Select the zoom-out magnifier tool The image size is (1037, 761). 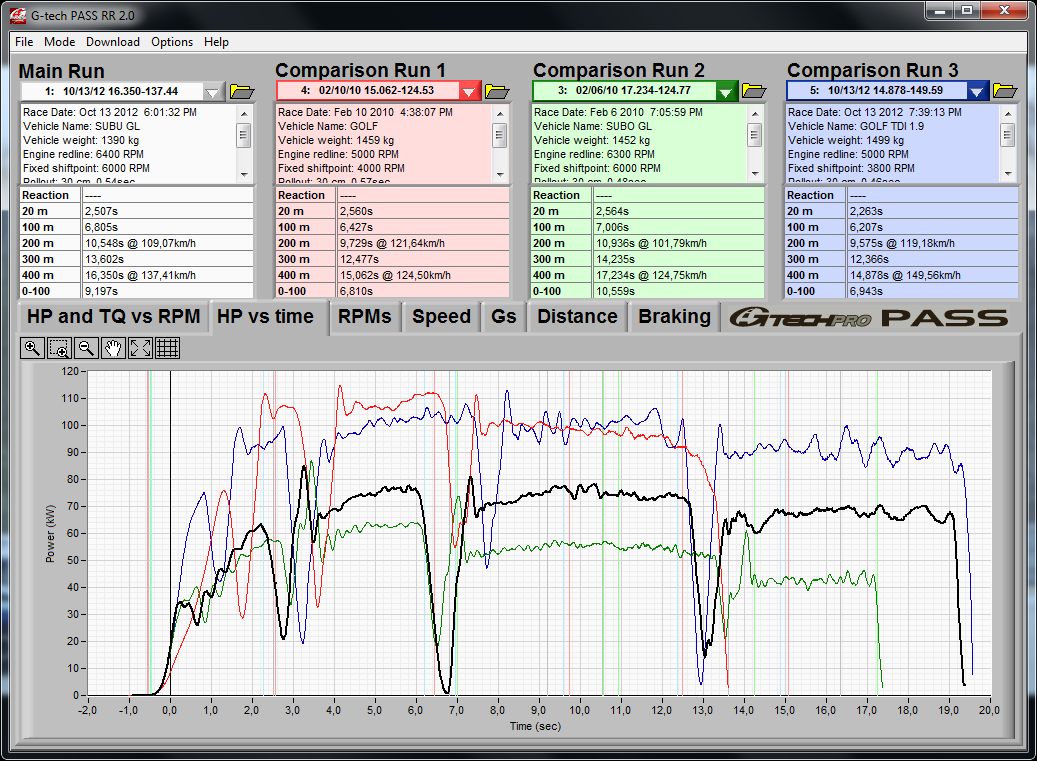pyautogui.click(x=86, y=348)
